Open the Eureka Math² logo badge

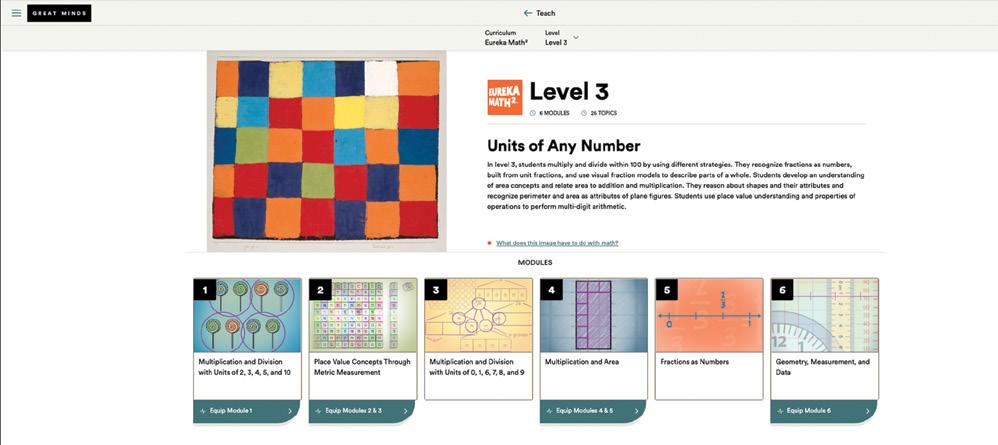505,97
